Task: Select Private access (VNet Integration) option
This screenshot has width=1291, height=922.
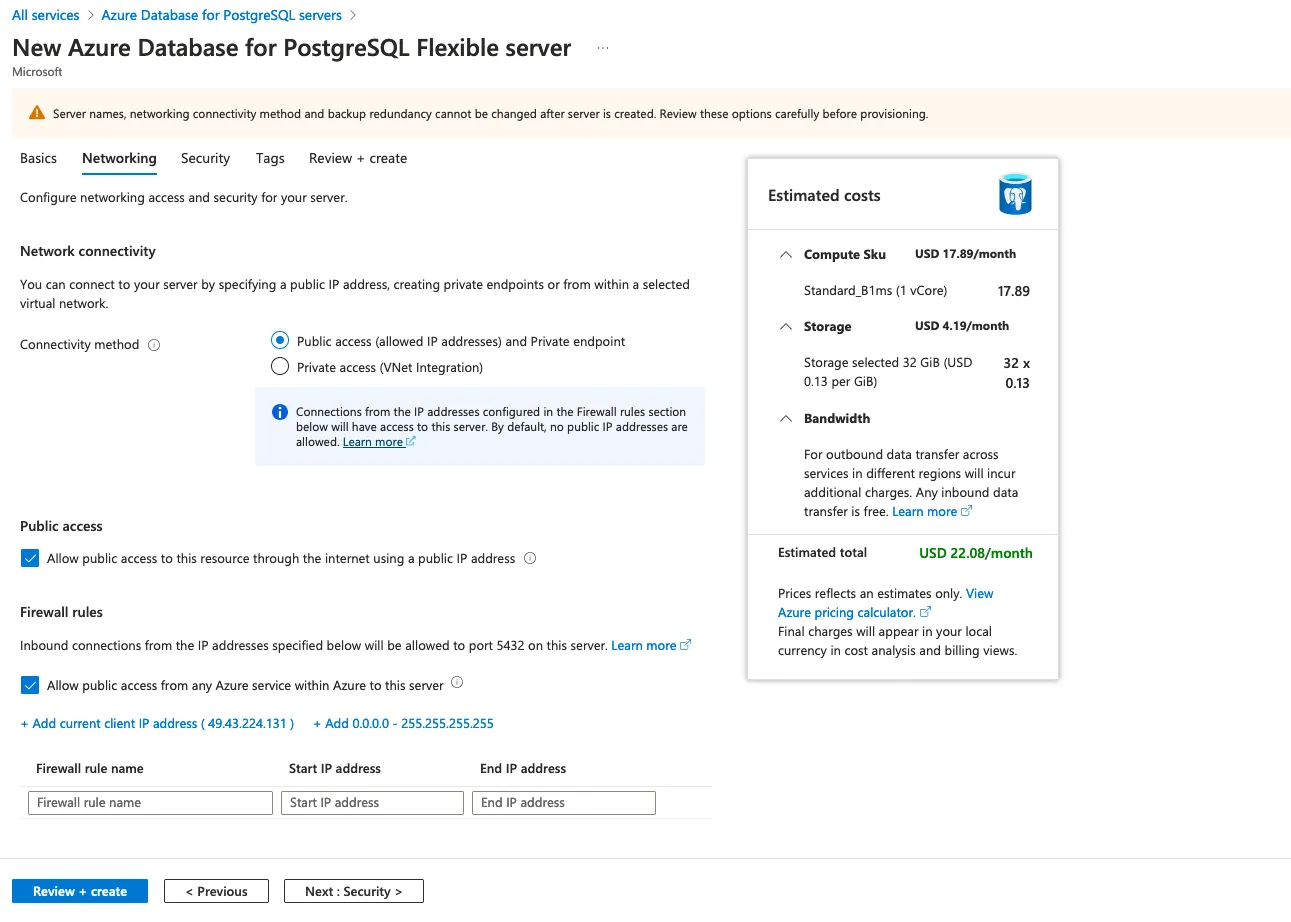Action: pyautogui.click(x=280, y=367)
